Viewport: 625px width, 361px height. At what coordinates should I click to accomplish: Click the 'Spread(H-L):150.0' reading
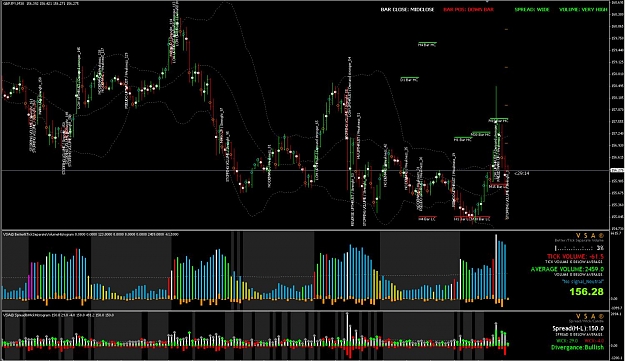pos(578,328)
